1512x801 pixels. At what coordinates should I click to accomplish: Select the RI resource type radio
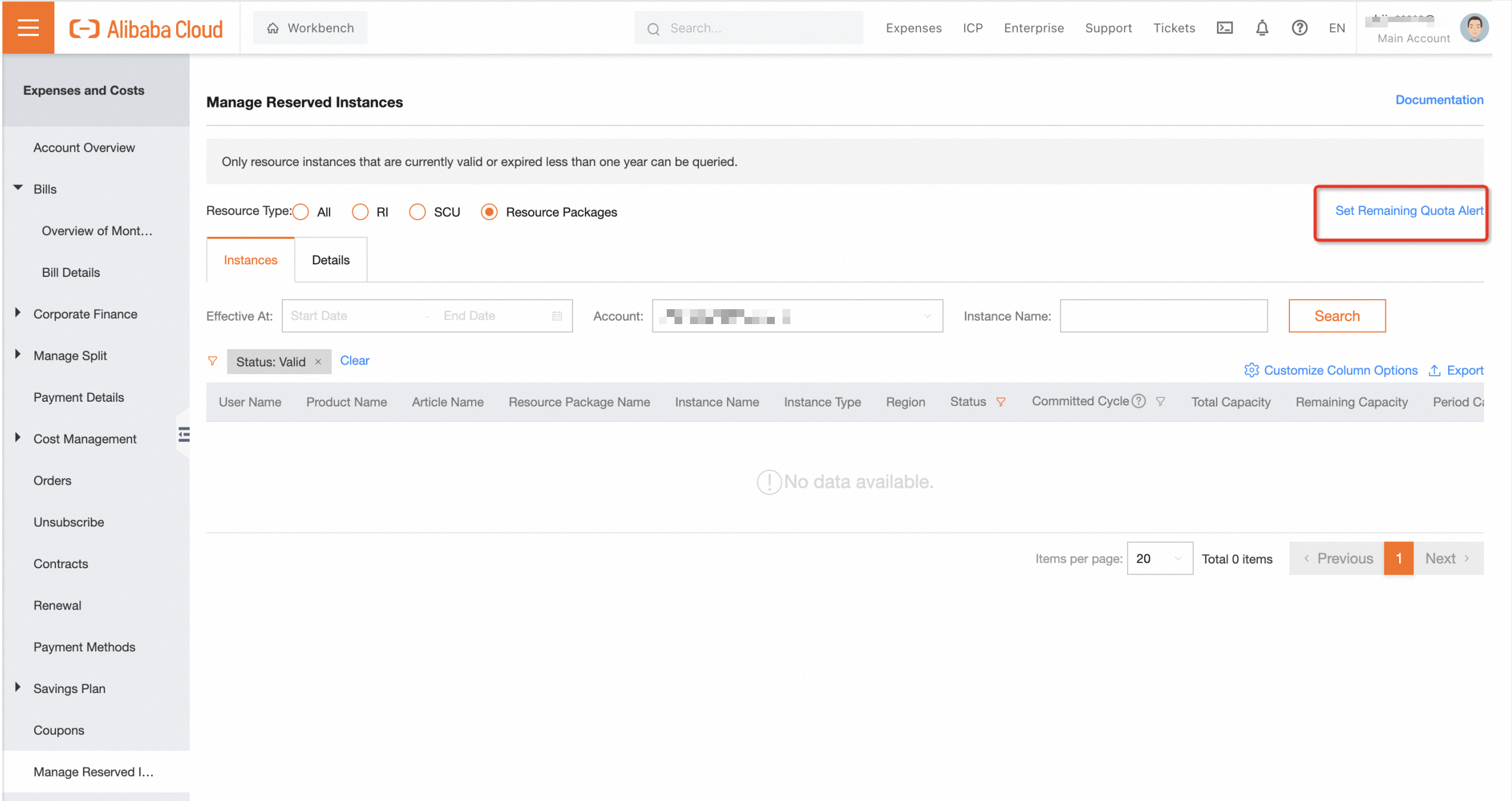coord(360,212)
